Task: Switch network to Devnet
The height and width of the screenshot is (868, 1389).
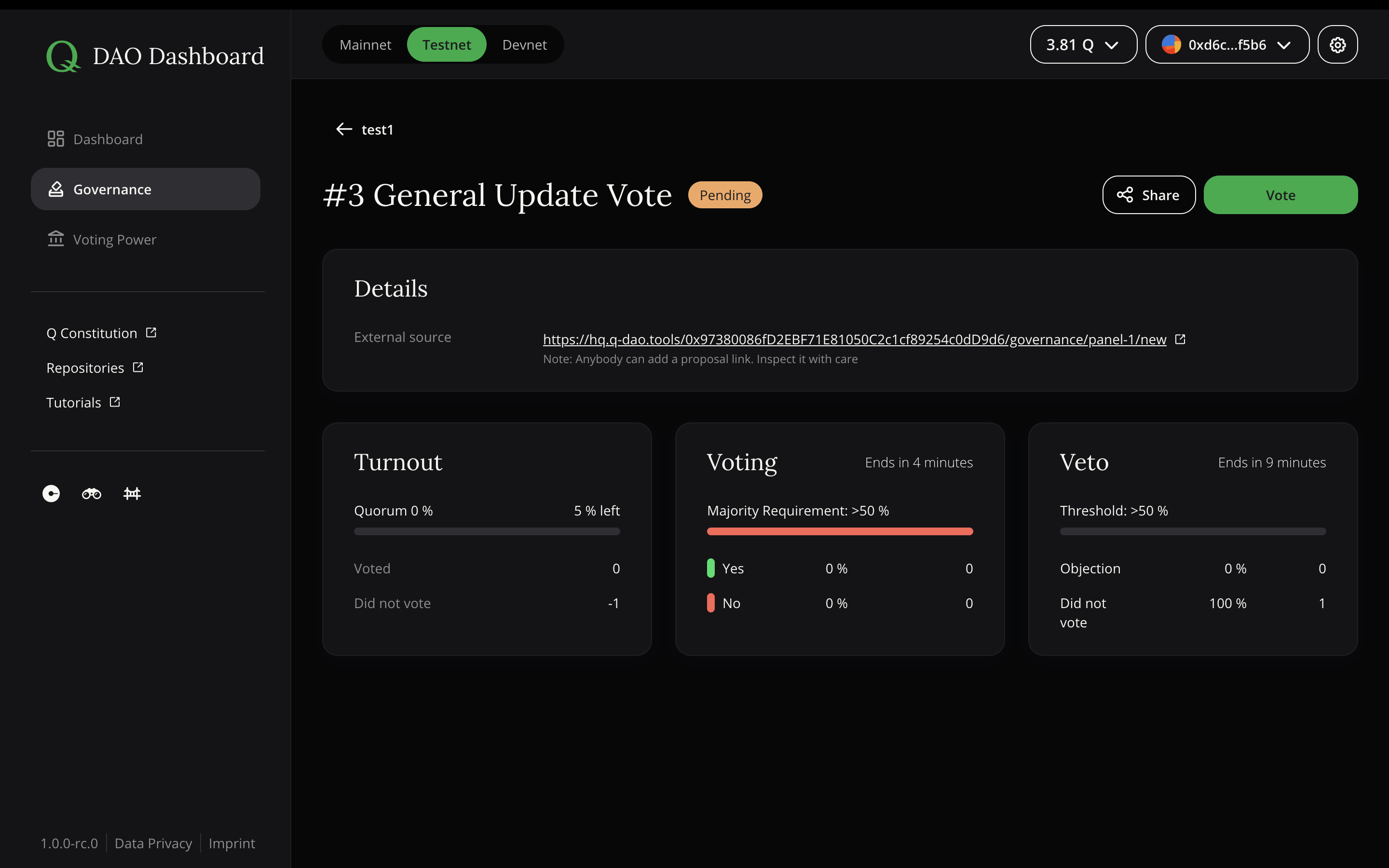Action: click(x=524, y=45)
